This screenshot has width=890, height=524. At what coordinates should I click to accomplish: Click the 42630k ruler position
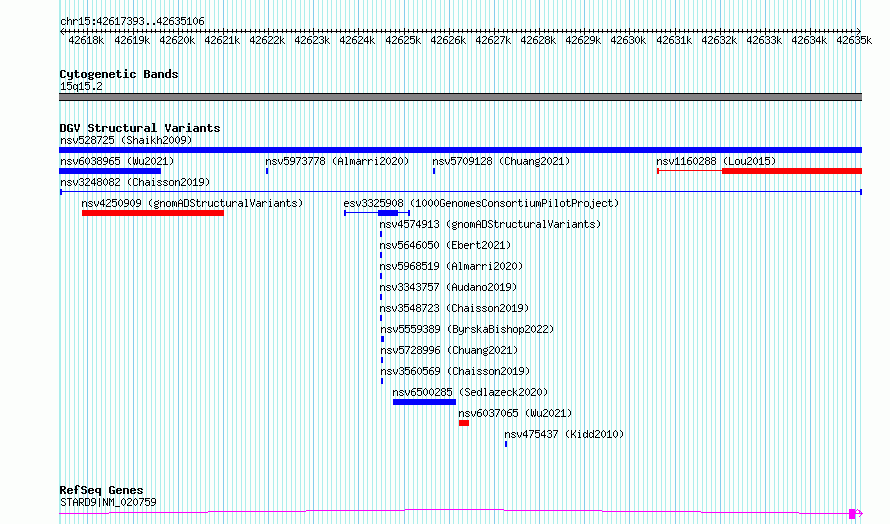(x=628, y=40)
